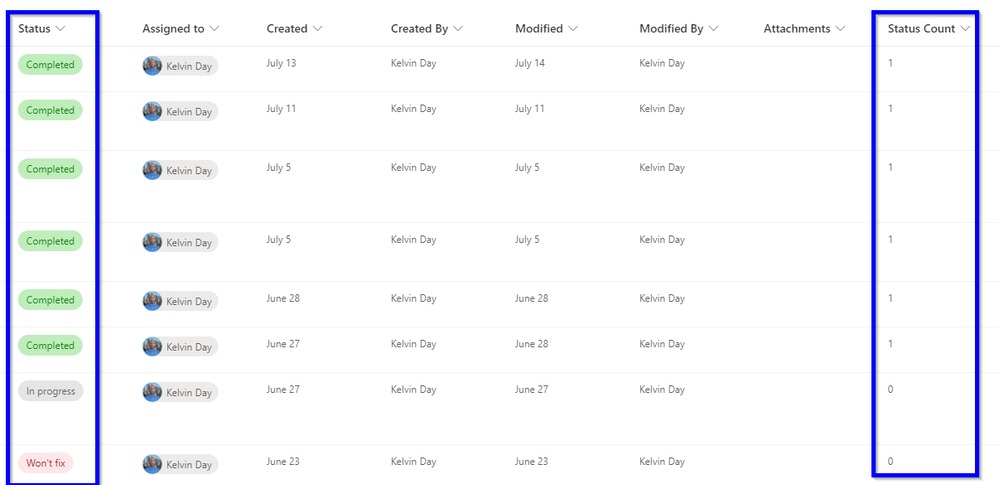The height and width of the screenshot is (485, 999).
Task: Expand the Created By column options
Action: tap(458, 29)
